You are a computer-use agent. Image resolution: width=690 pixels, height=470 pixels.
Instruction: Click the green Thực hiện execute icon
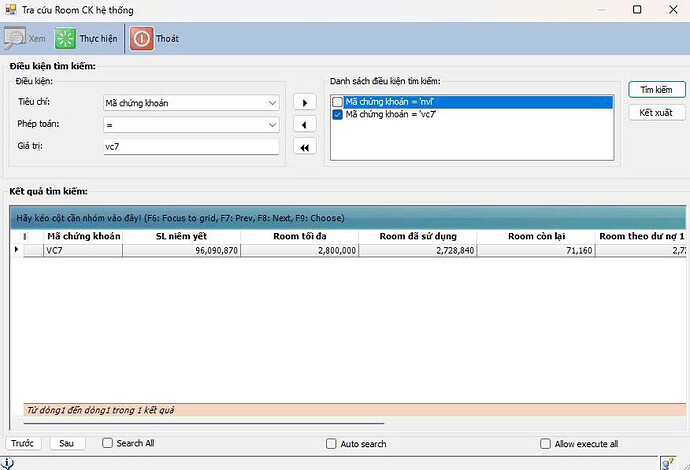pos(65,39)
